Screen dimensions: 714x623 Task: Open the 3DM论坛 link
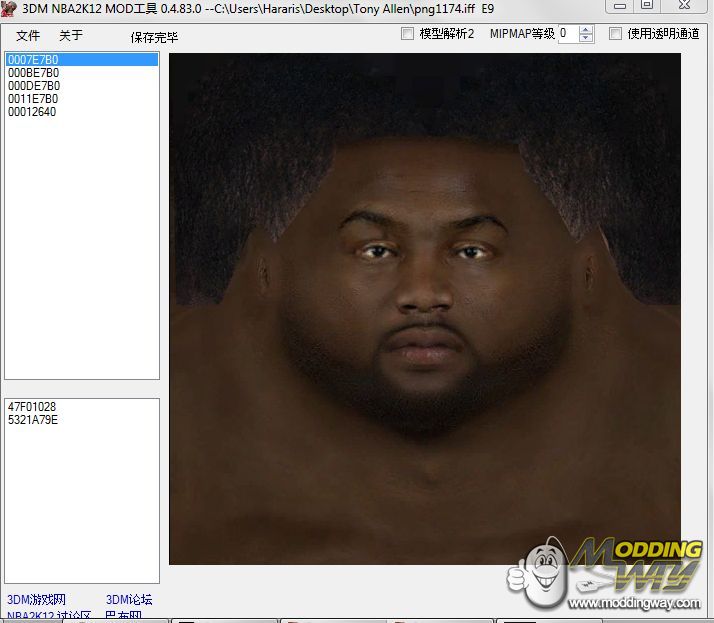[129, 600]
